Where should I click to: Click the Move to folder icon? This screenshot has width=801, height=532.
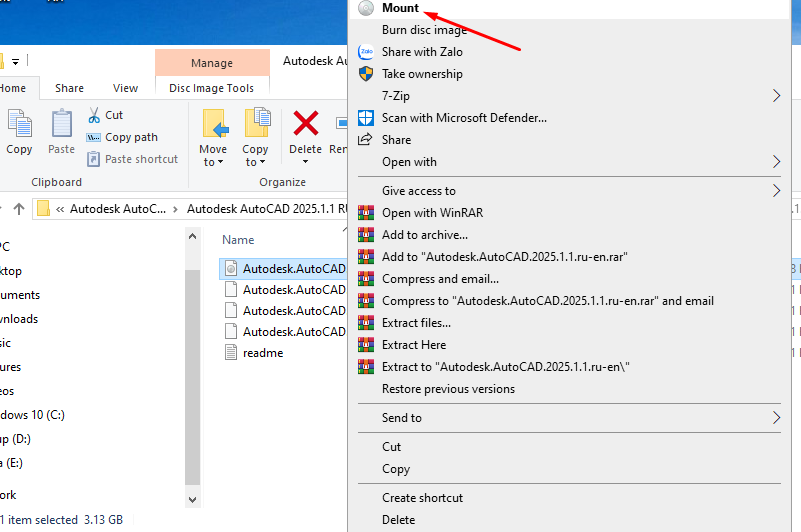point(215,123)
